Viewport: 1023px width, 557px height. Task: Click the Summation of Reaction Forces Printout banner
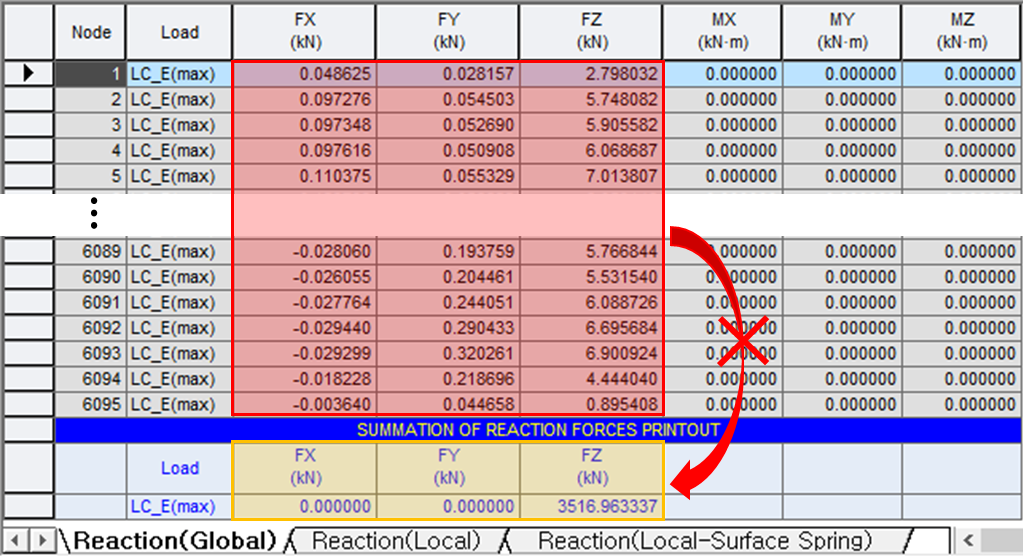pos(538,430)
